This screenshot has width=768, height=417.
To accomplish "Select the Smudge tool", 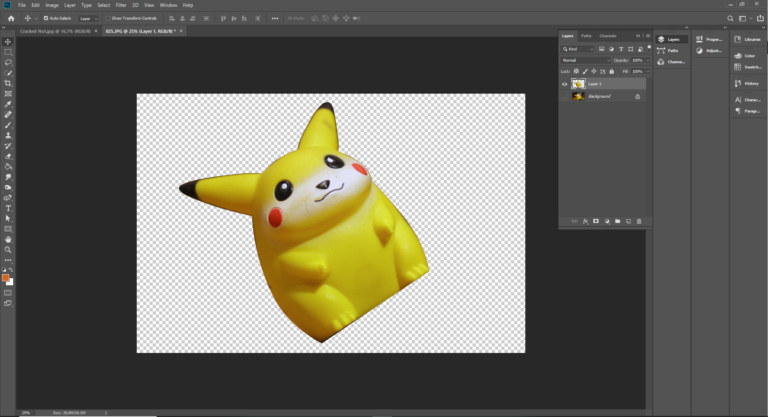I will pos(8,177).
